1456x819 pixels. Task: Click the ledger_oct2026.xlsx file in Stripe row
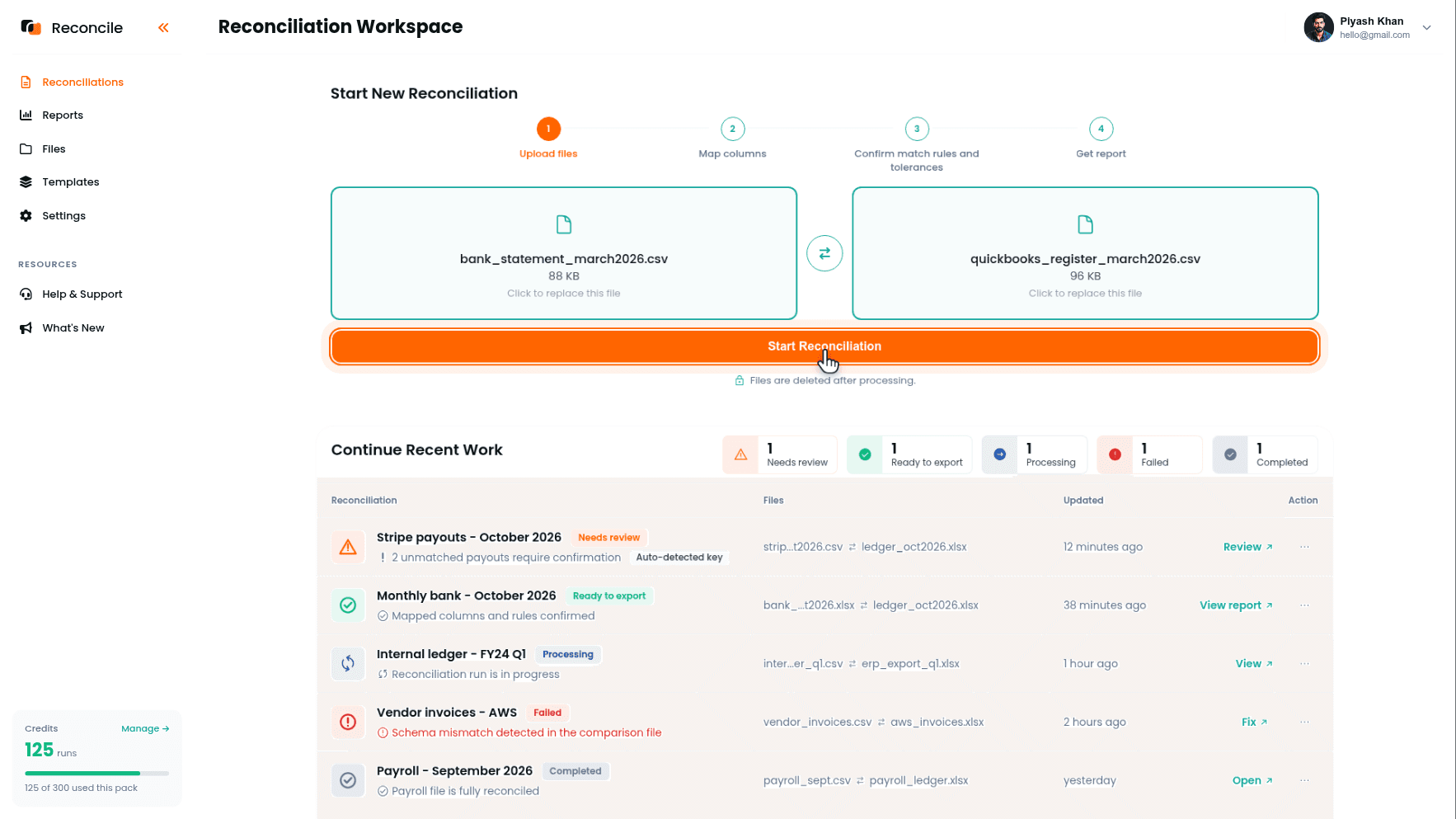914,547
